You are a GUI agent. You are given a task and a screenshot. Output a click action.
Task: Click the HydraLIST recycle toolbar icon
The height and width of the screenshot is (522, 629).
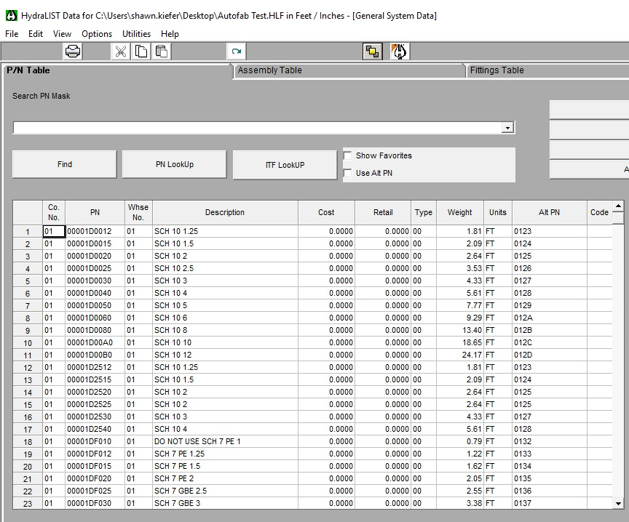[x=400, y=52]
